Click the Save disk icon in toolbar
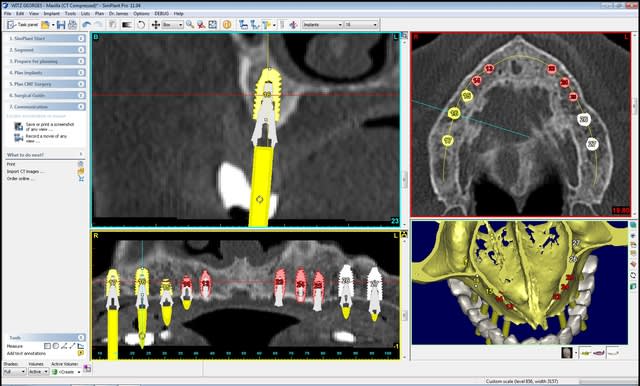This screenshot has height=386, width=640. pos(61,25)
